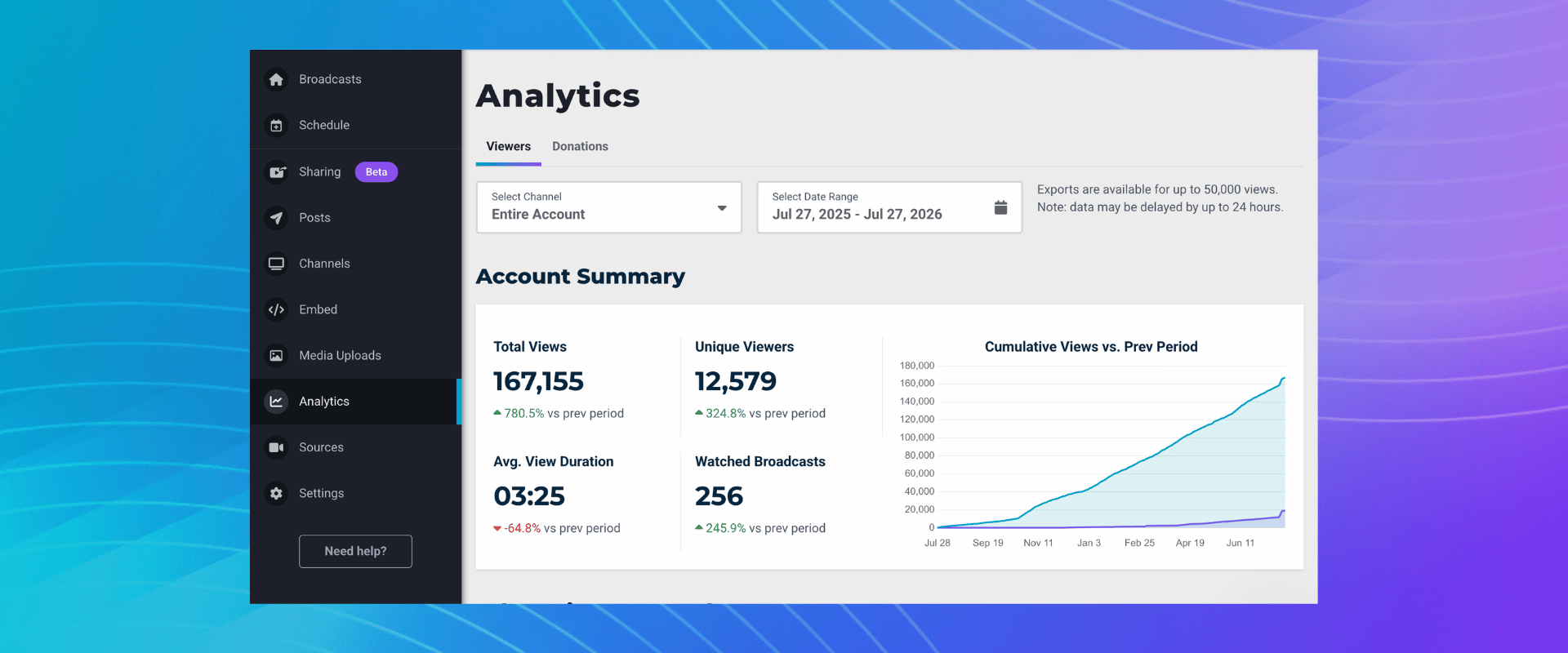Image resolution: width=1568 pixels, height=653 pixels.
Task: Click the Unique Viewers value 12,579
Action: pyautogui.click(x=735, y=381)
